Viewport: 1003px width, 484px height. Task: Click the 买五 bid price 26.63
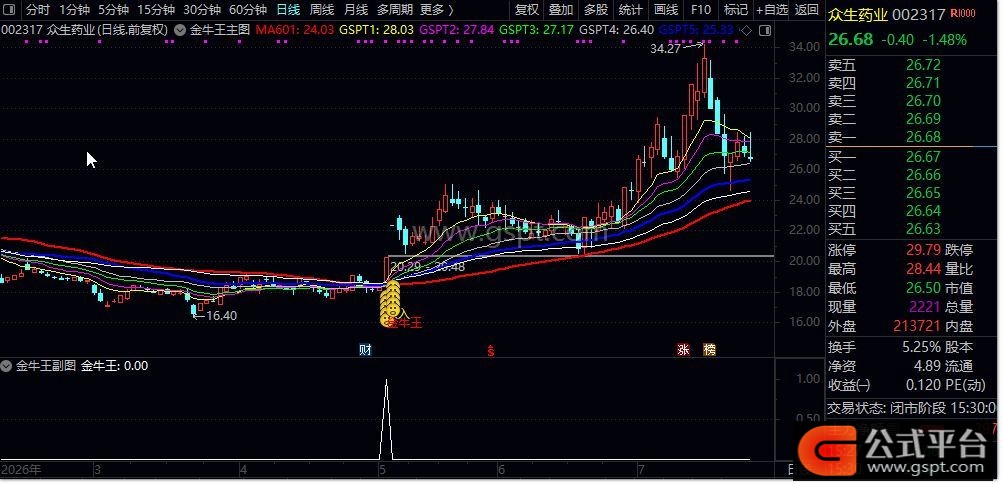coord(923,229)
